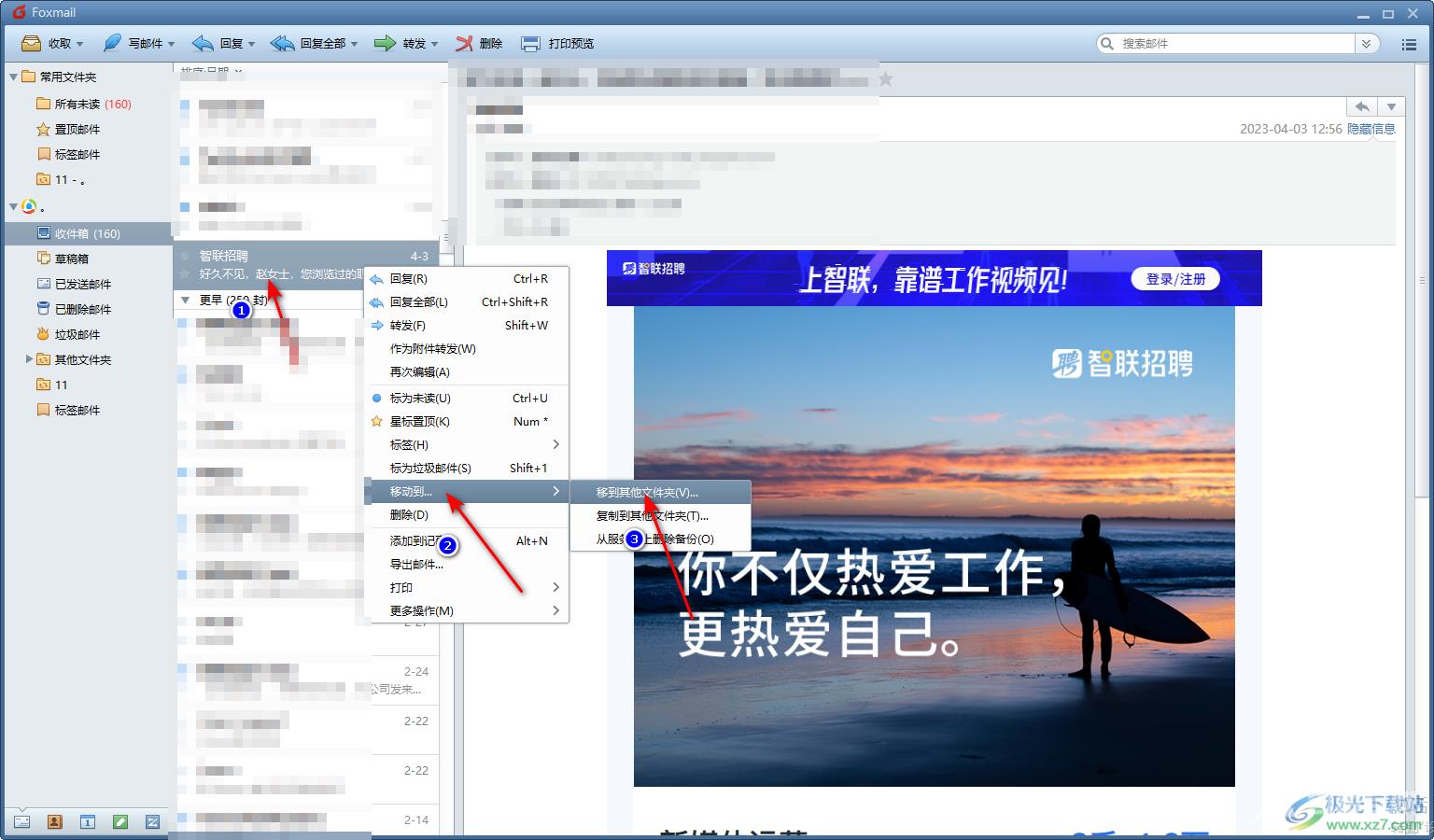
Task: Click the 转发 forward toolbar button
Action: (400, 43)
